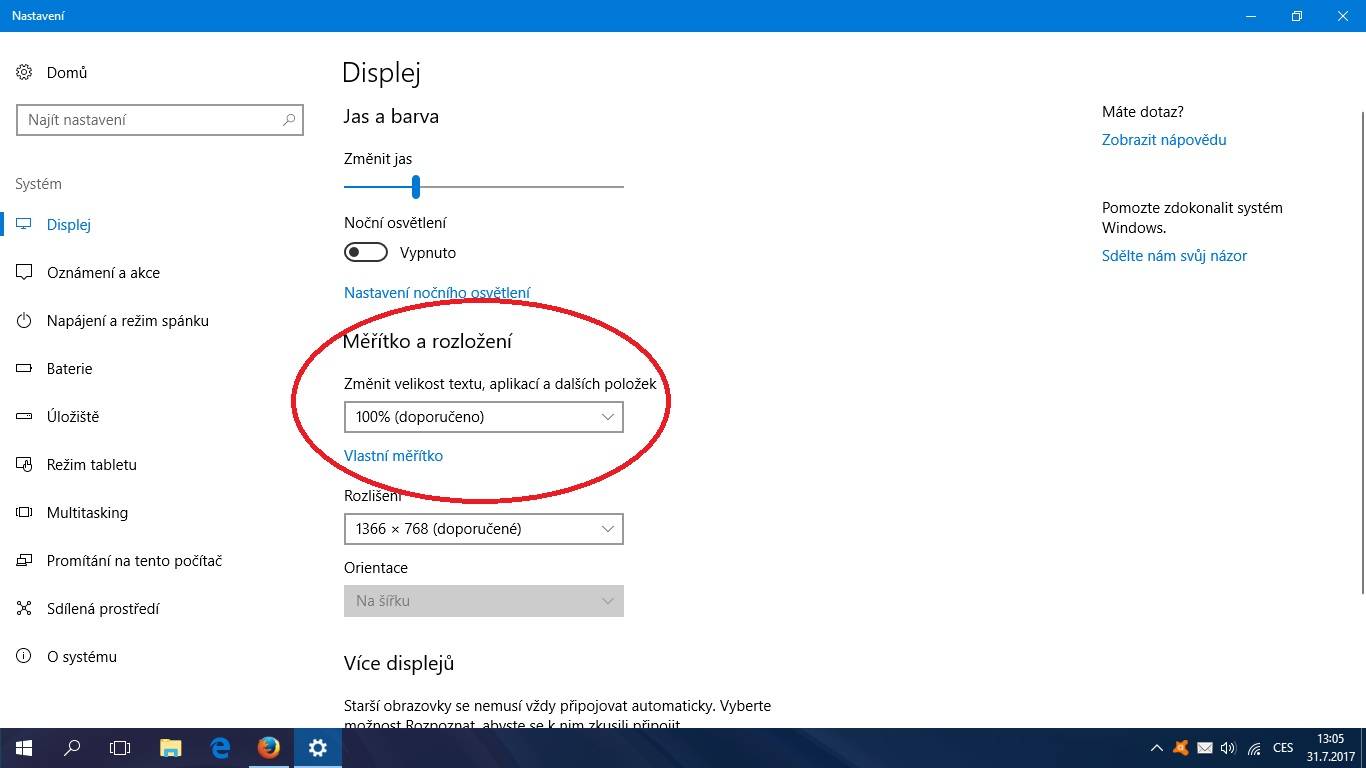
Task: Toggle the Noční osvětlení switch
Action: click(366, 253)
